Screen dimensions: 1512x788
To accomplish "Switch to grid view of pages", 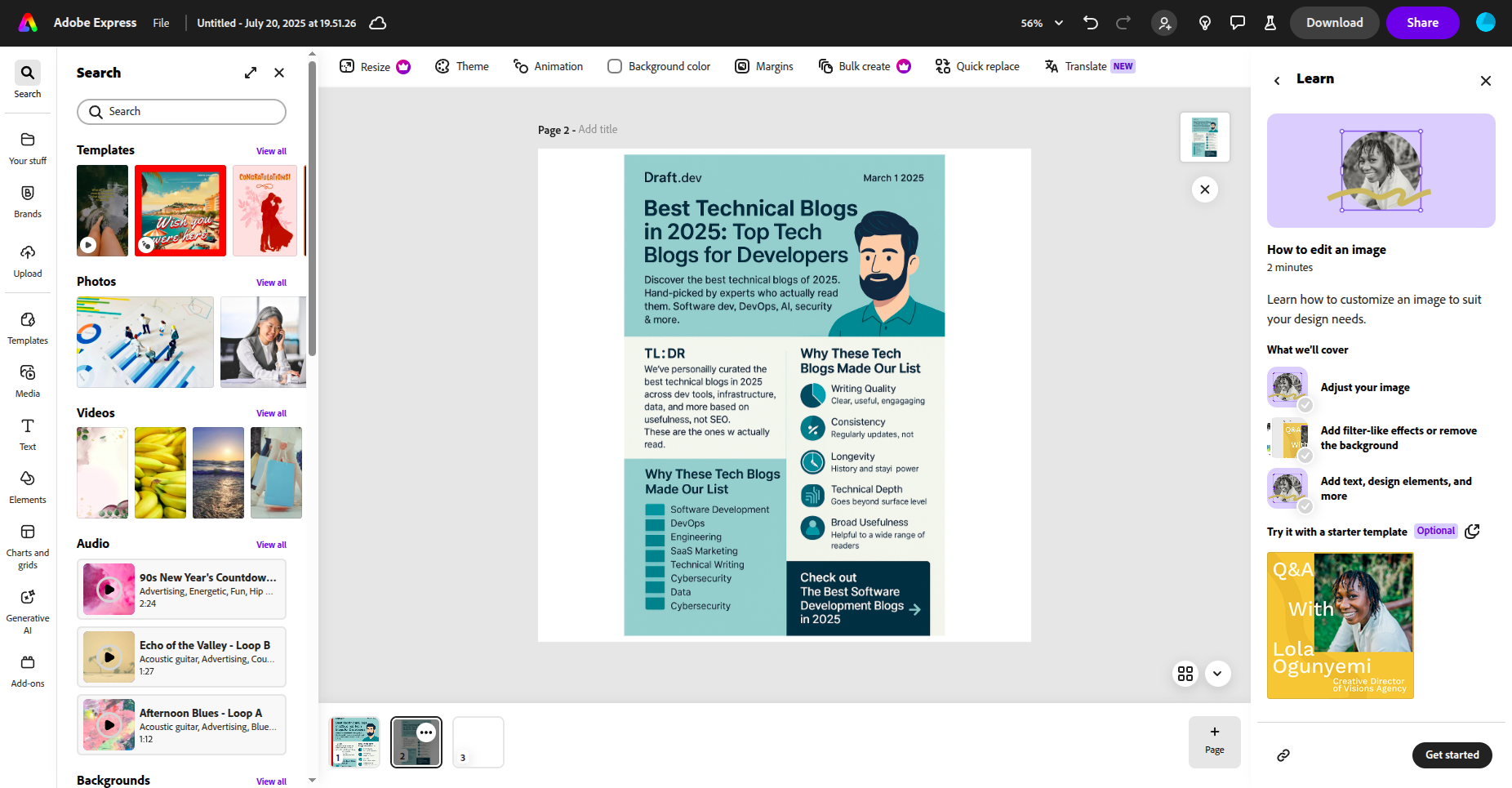I will point(1185,674).
